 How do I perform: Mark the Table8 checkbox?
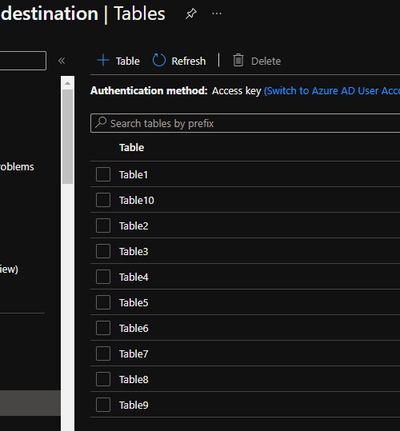click(x=103, y=379)
